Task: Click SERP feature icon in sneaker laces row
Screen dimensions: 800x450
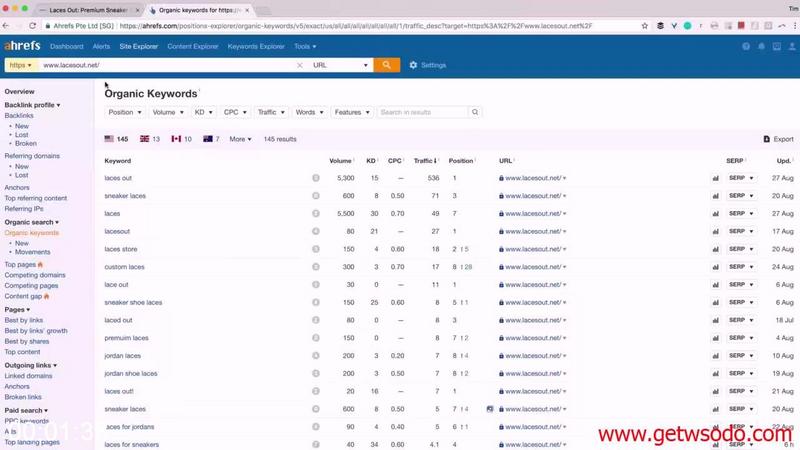Action: pos(490,409)
